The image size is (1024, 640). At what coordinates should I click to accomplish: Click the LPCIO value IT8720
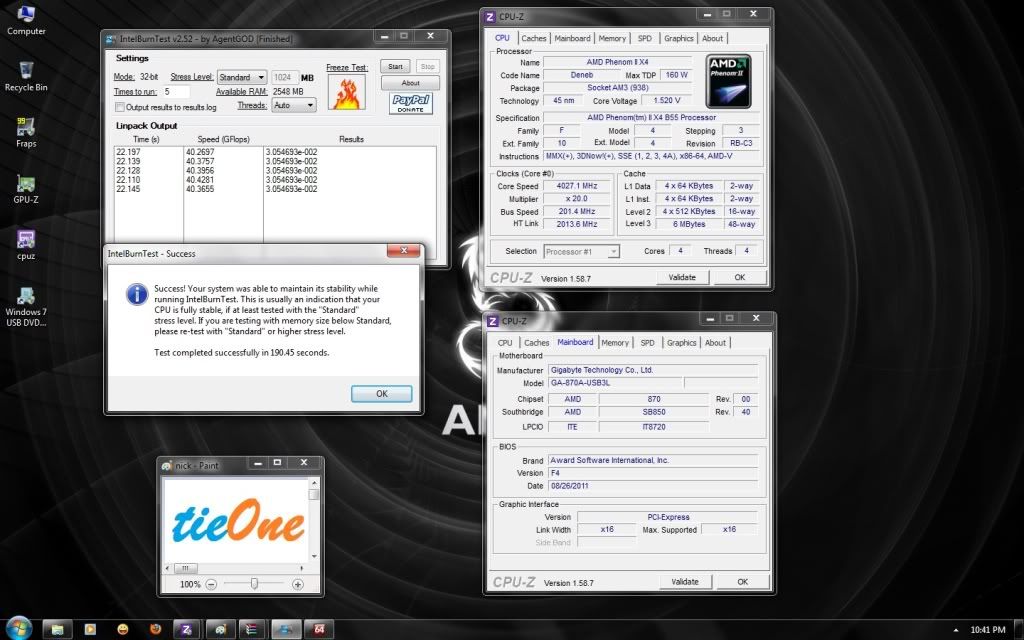click(654, 426)
